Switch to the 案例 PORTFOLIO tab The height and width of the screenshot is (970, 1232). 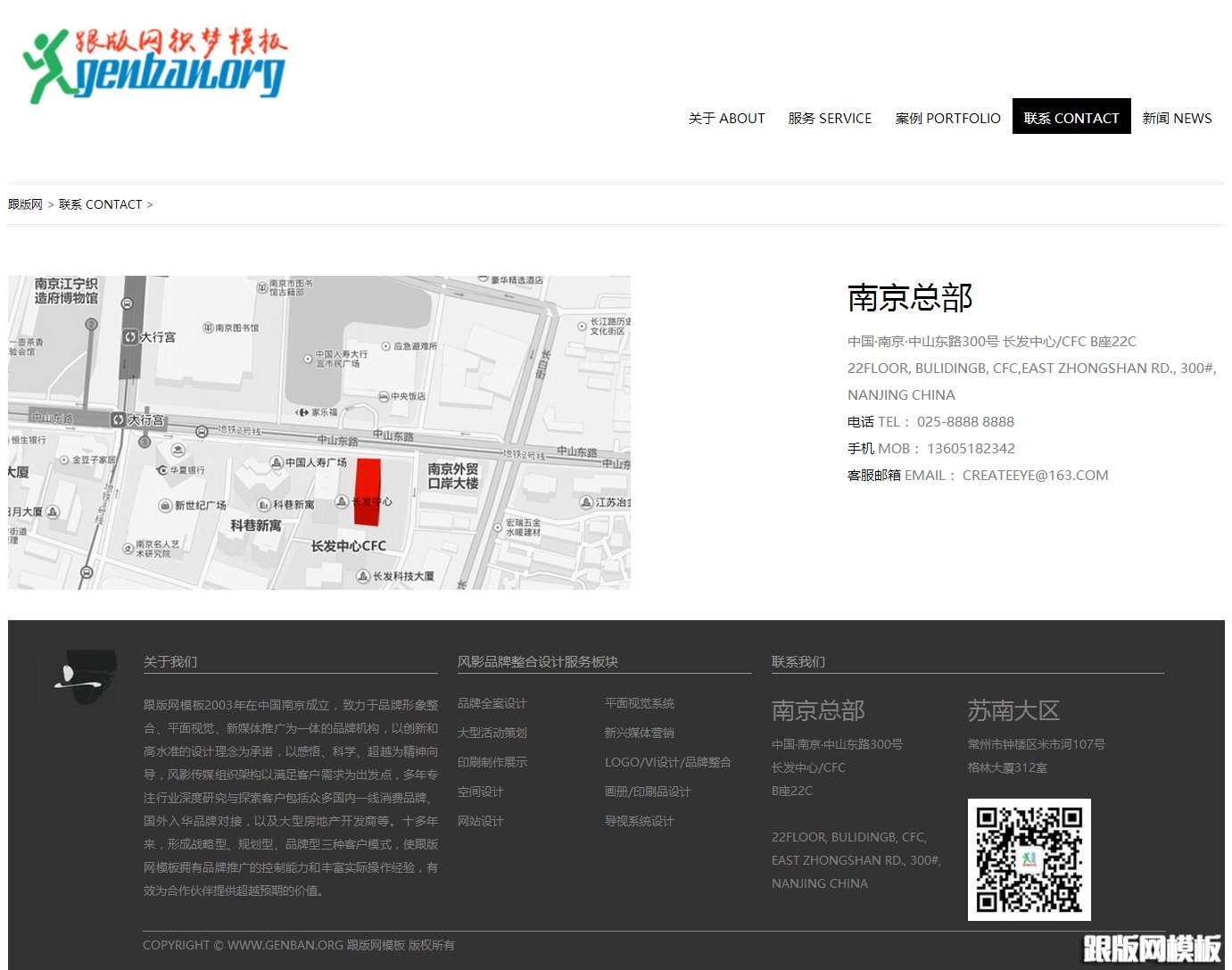[947, 118]
